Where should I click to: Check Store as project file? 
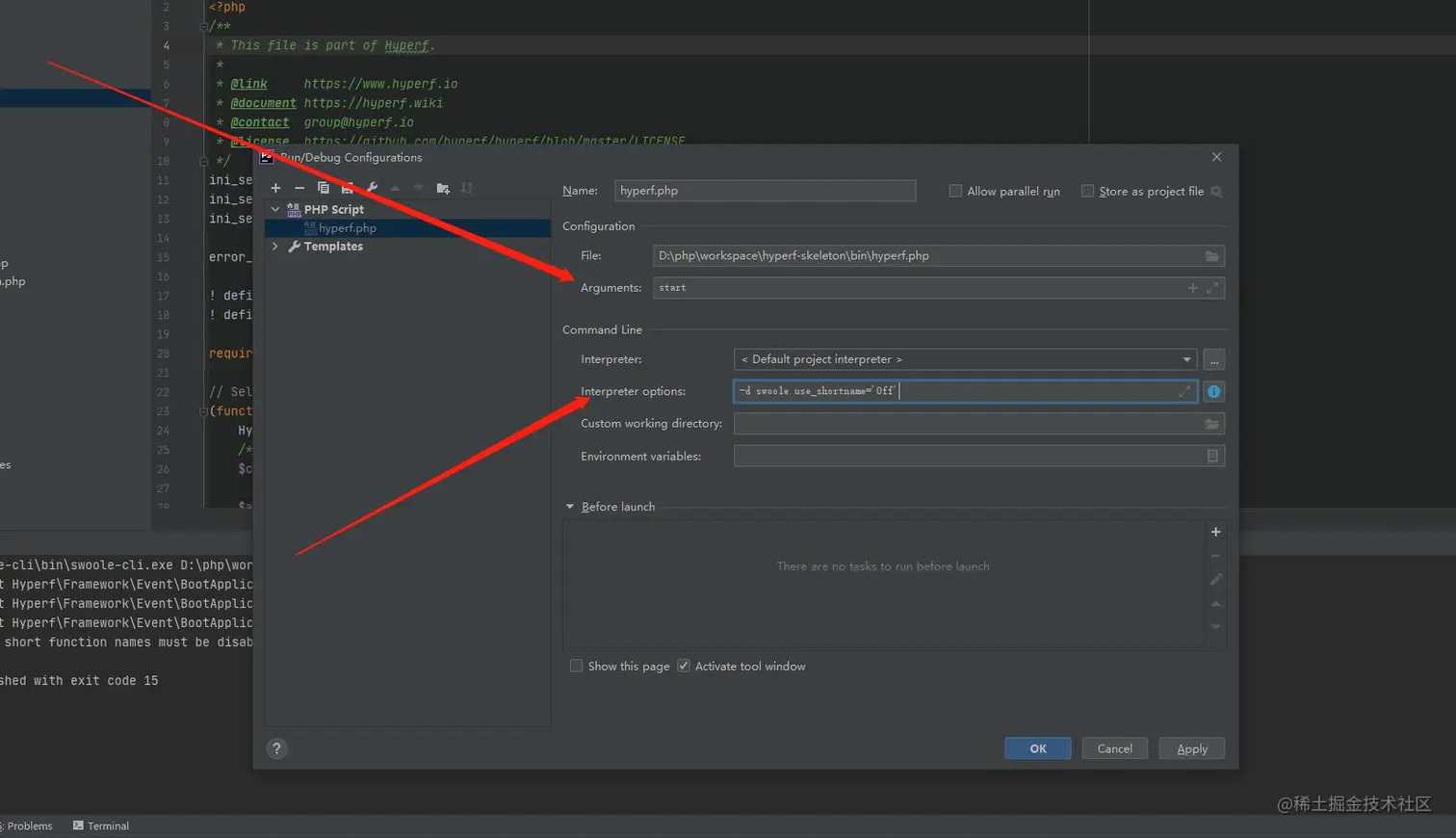pos(1087,191)
